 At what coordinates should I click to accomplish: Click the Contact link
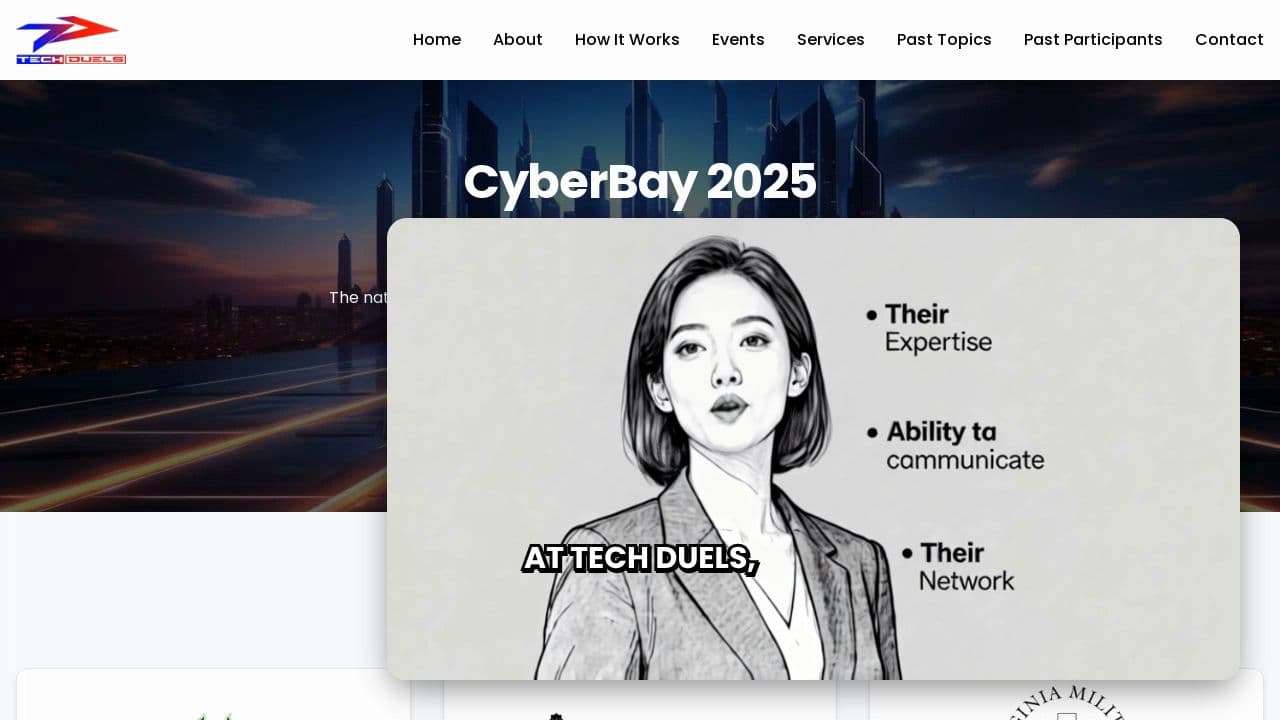1229,40
